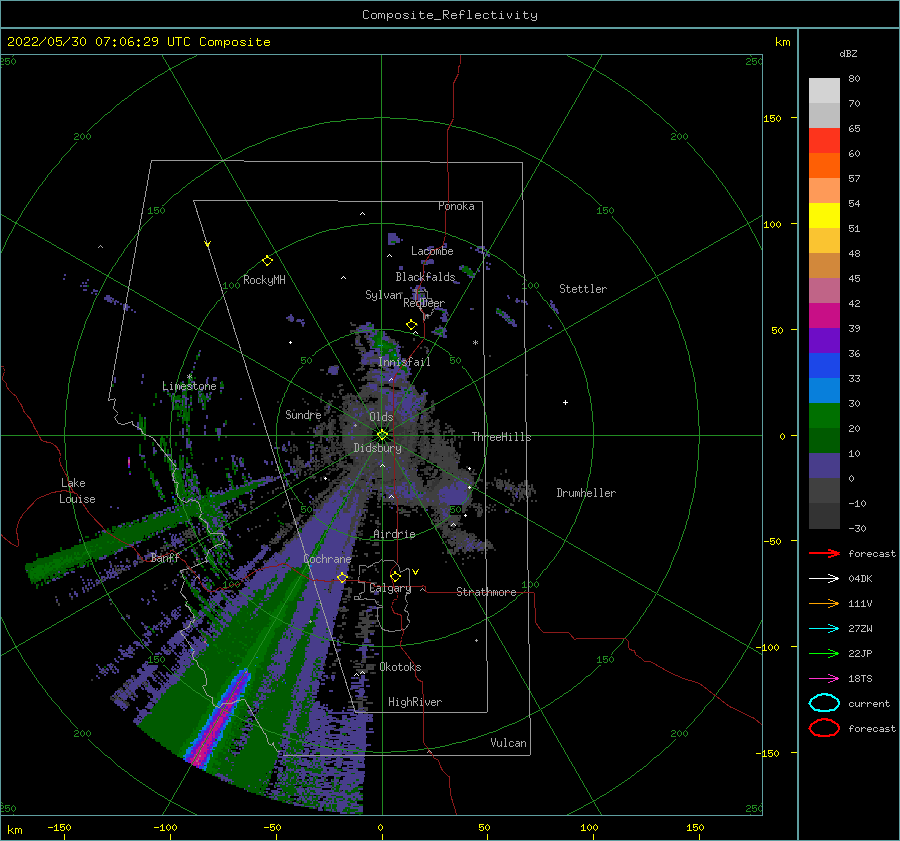Select the slate purple 0-10 dBZ swatch
900x841 pixels.
[x=824, y=466]
